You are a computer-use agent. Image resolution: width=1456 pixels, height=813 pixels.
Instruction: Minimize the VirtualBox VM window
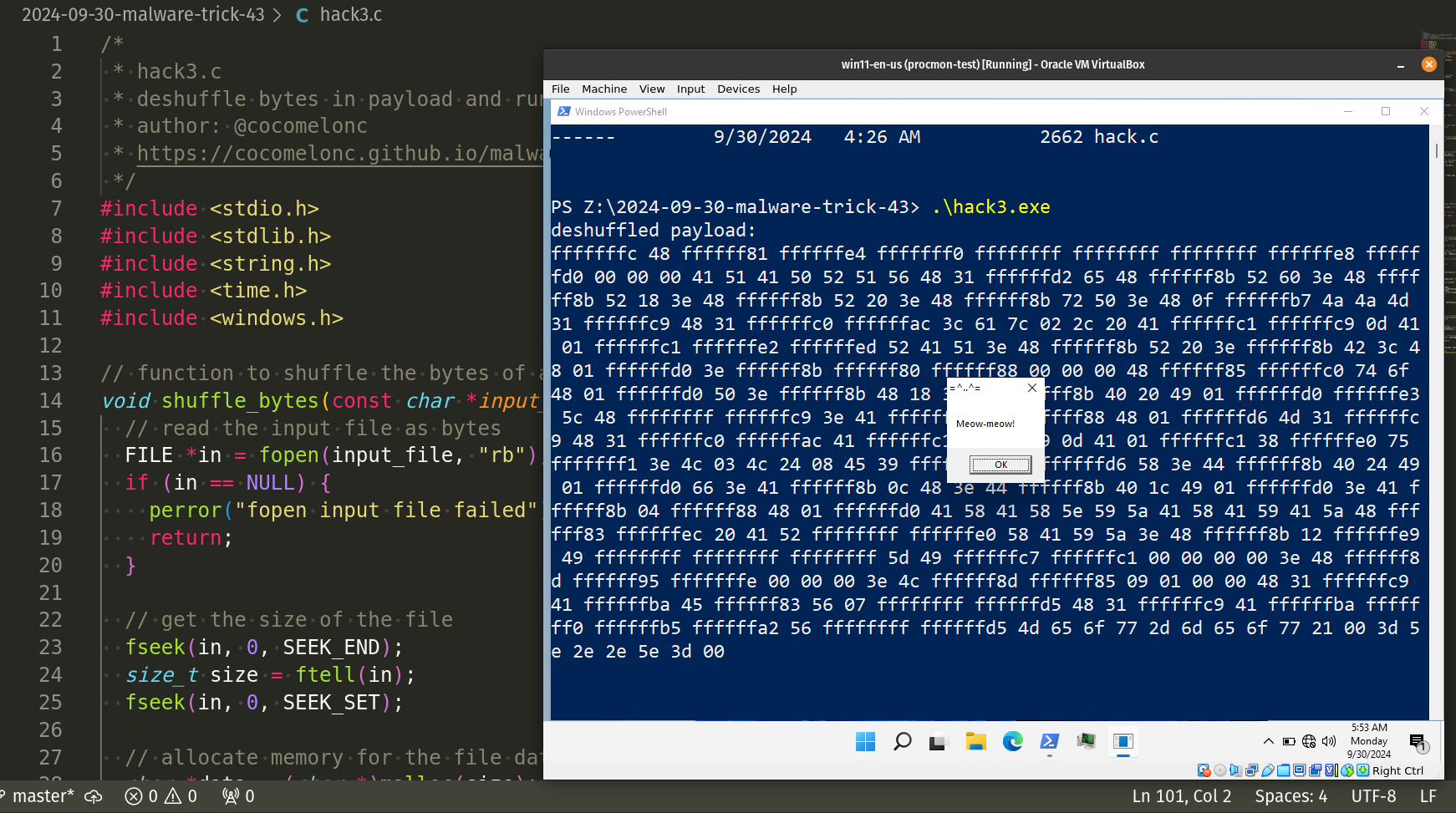tap(1400, 65)
